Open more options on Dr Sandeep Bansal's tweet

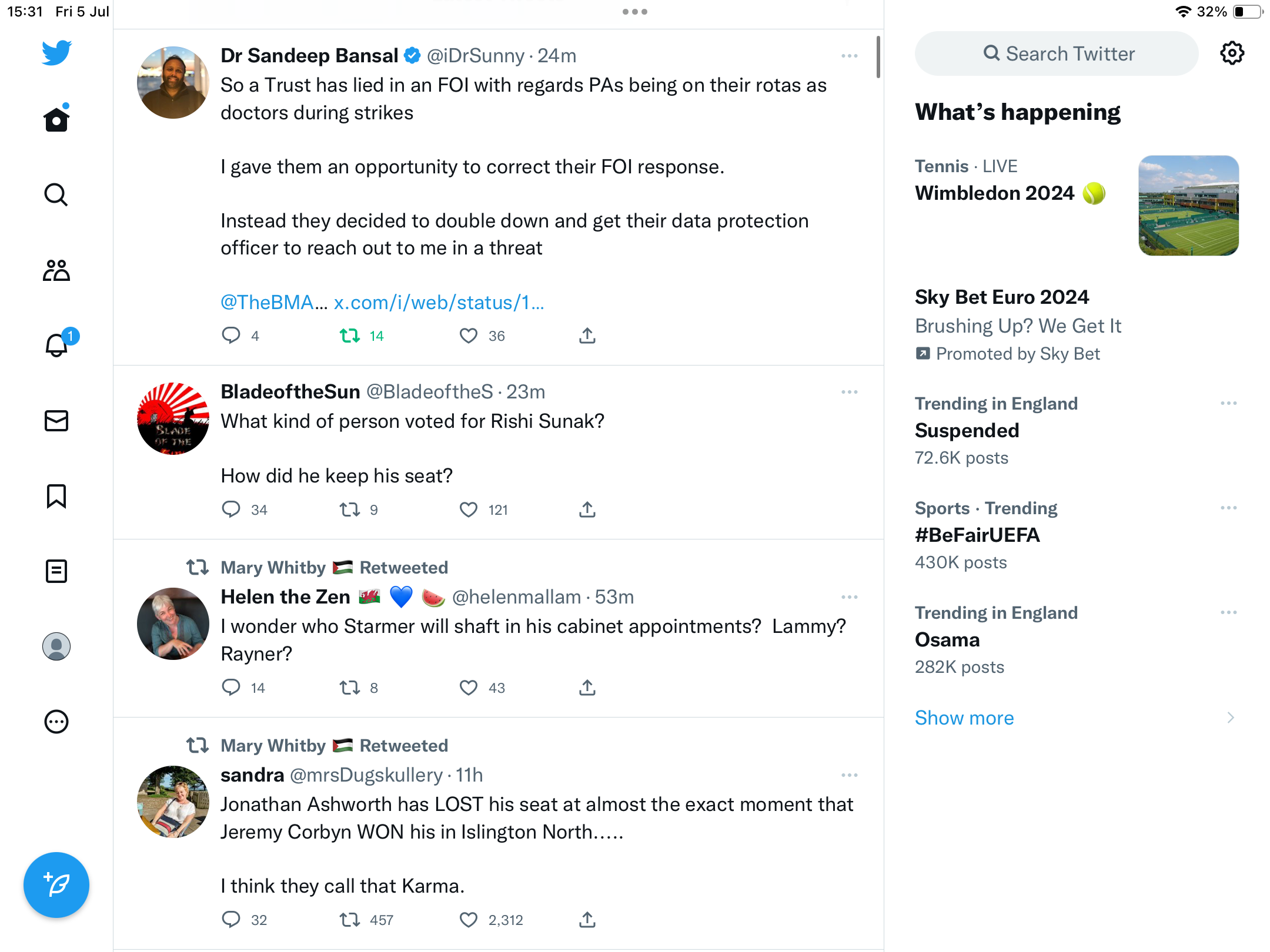pyautogui.click(x=849, y=56)
